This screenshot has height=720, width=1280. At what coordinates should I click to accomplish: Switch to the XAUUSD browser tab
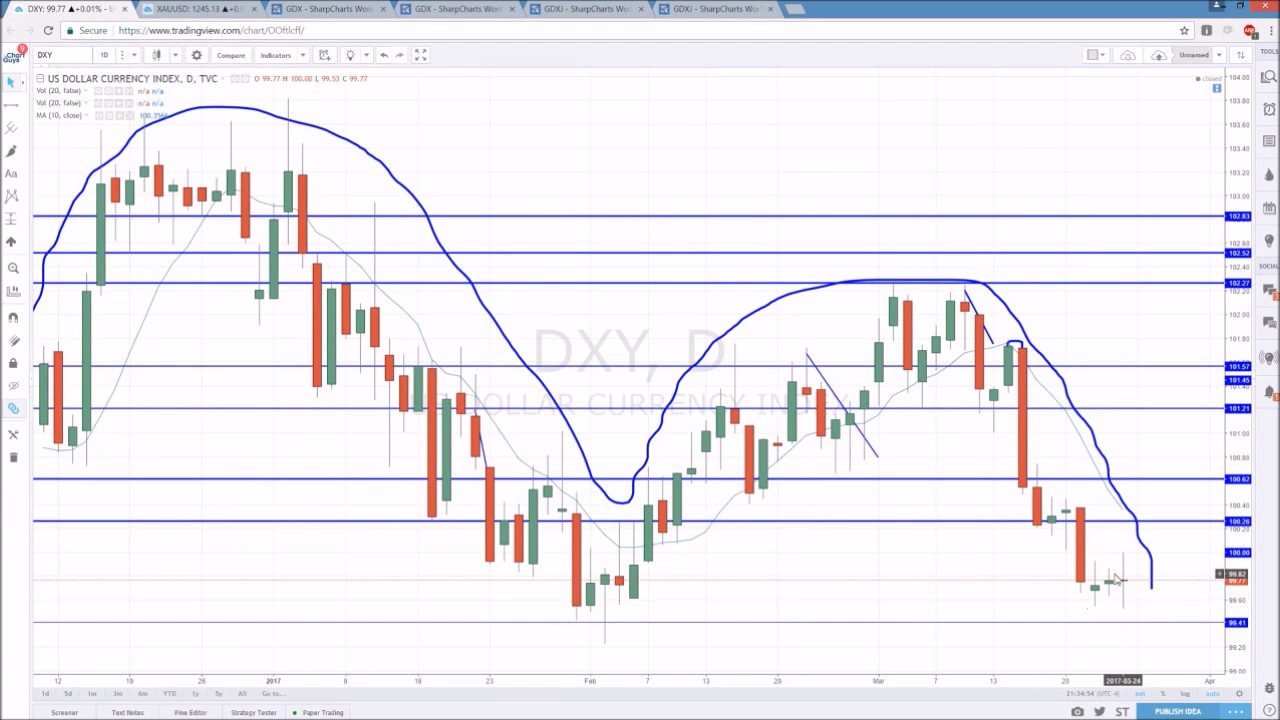click(x=200, y=9)
